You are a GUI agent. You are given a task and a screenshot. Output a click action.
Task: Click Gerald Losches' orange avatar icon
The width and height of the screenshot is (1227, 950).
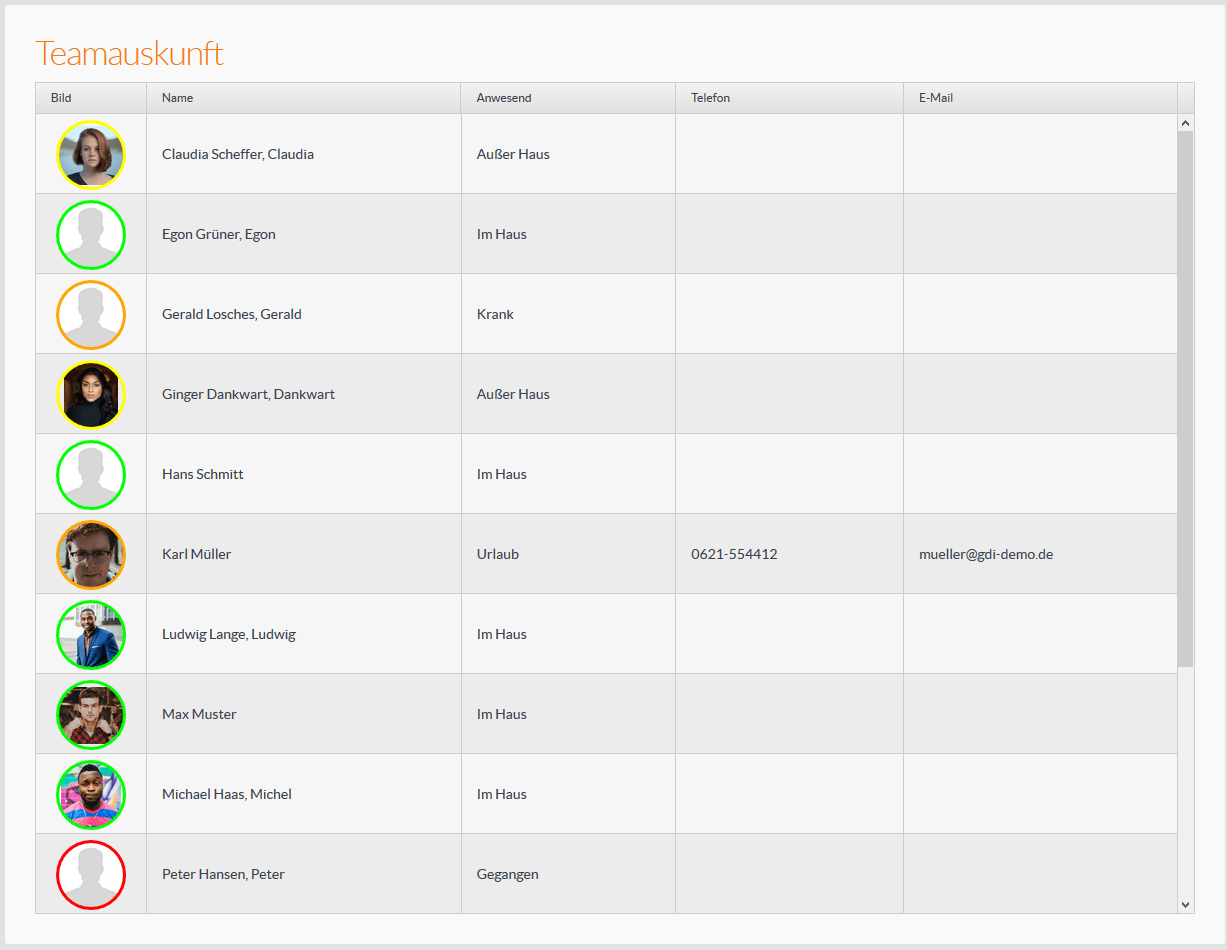coord(91,314)
